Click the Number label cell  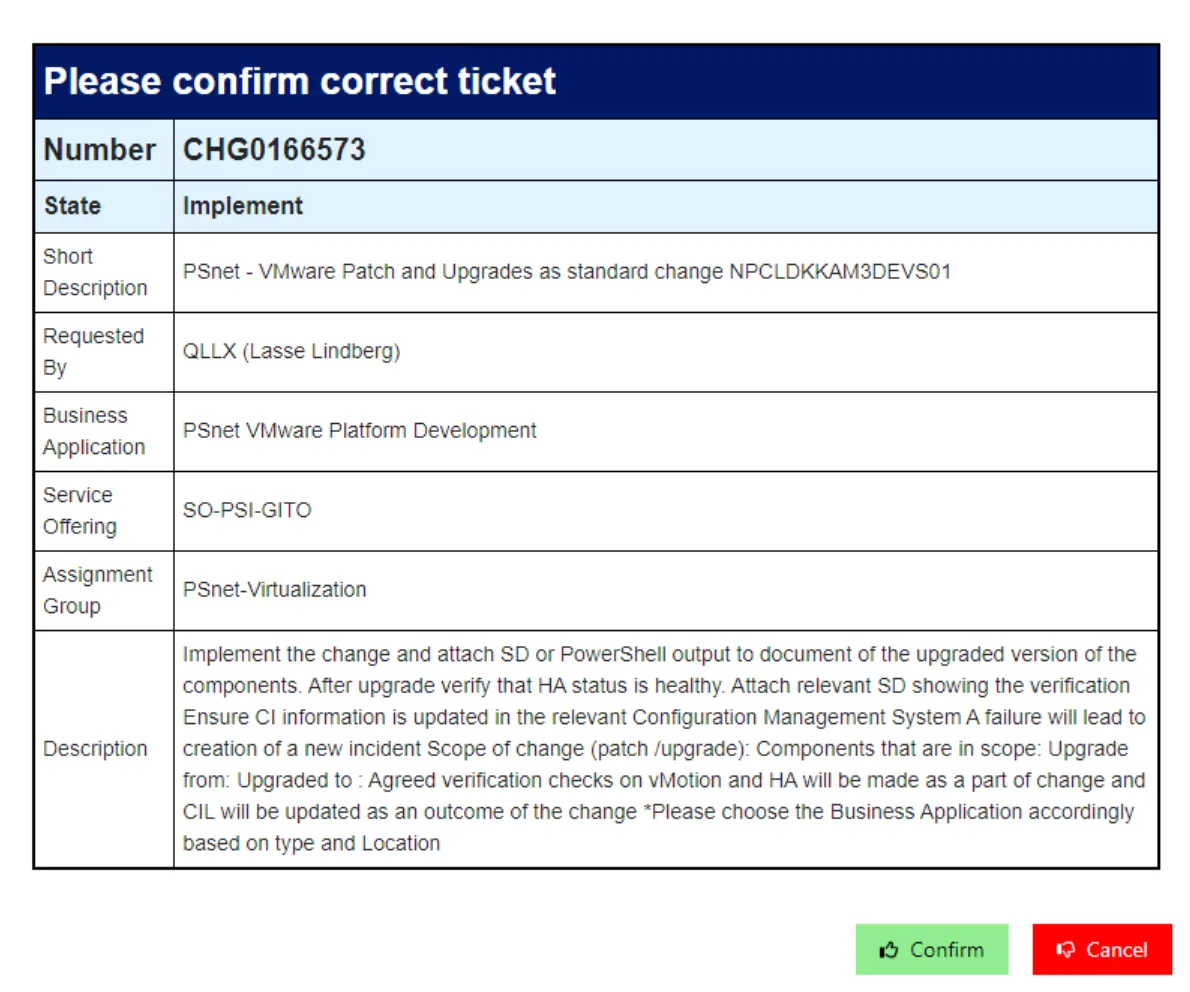(x=100, y=150)
